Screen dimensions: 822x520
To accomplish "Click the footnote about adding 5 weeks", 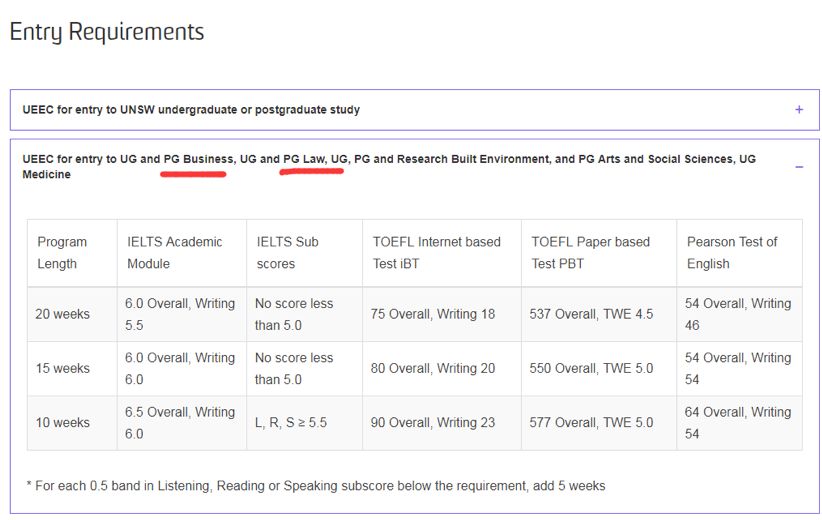I will pyautogui.click(x=316, y=486).
